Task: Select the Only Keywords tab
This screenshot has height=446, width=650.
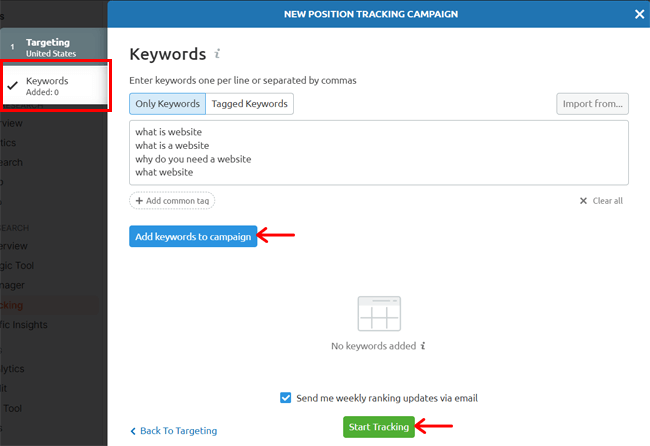Action: coord(167,104)
